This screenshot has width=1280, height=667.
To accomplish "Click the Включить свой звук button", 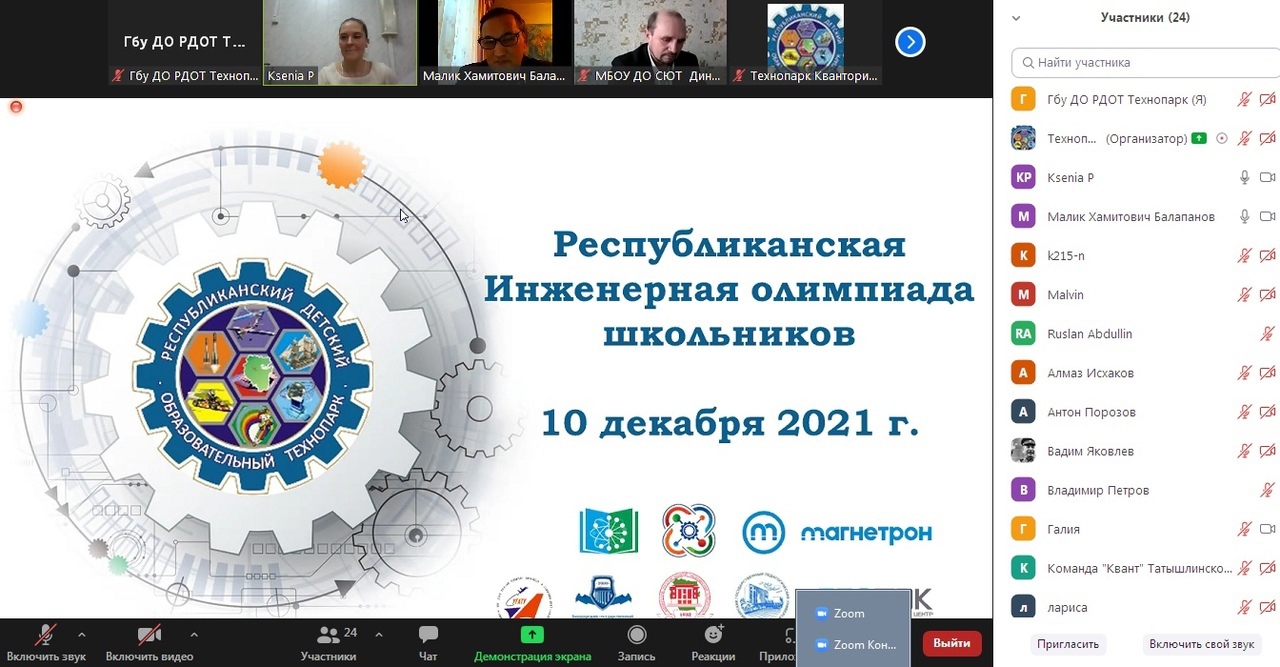I will [1201, 644].
